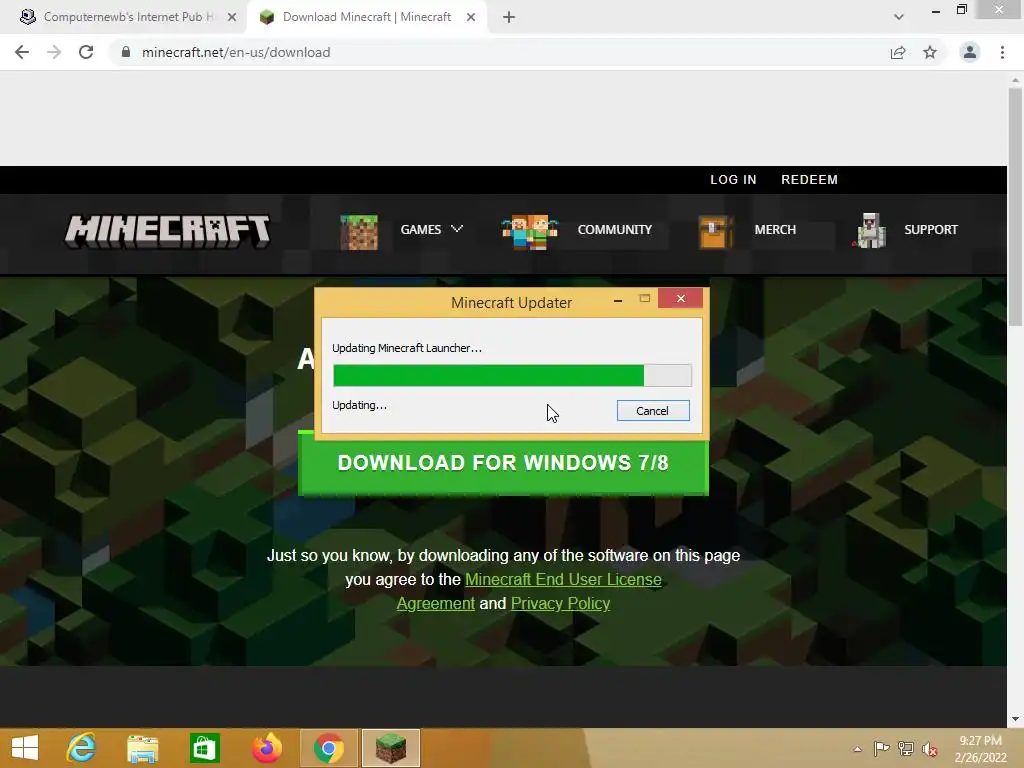Click the 'Updating Minecraft Launcher…' text
Viewport: 1024px width, 768px height.
point(407,348)
